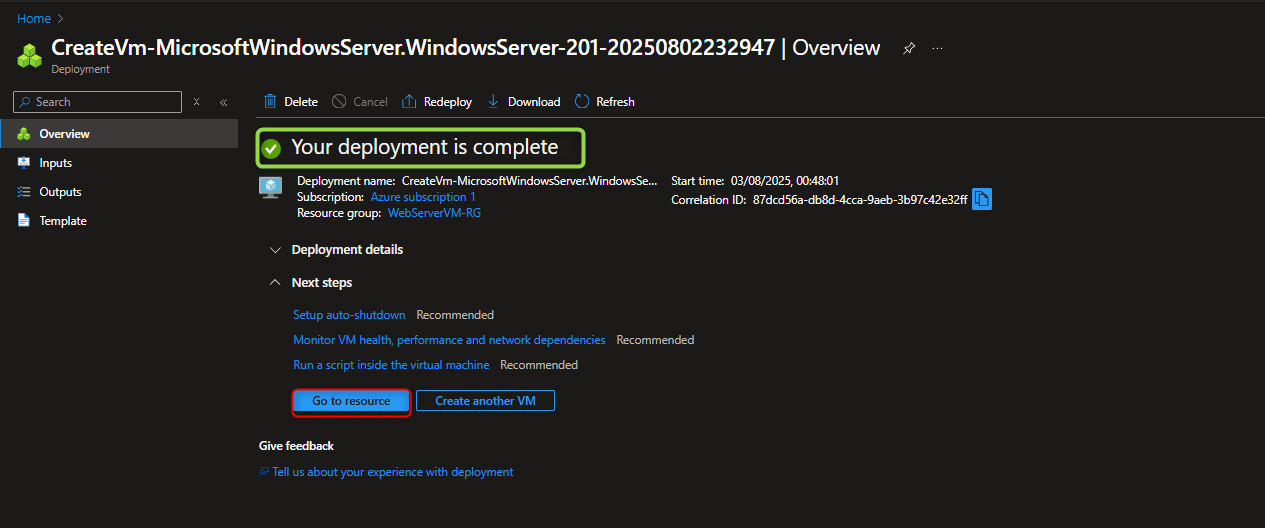Click the green deployment success checkmark icon
This screenshot has width=1265, height=528.
271,149
